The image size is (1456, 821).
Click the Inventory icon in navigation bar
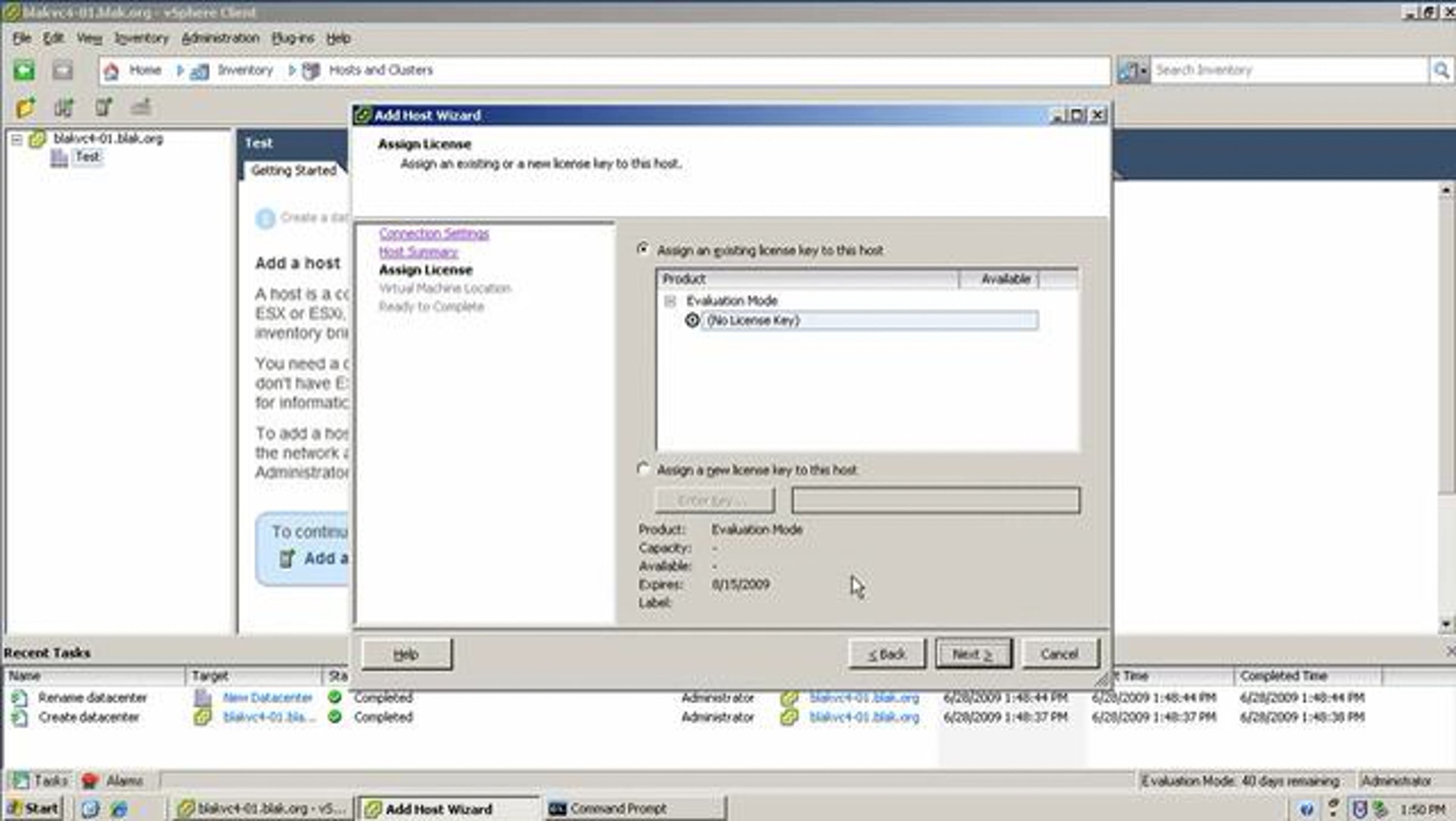tap(200, 72)
